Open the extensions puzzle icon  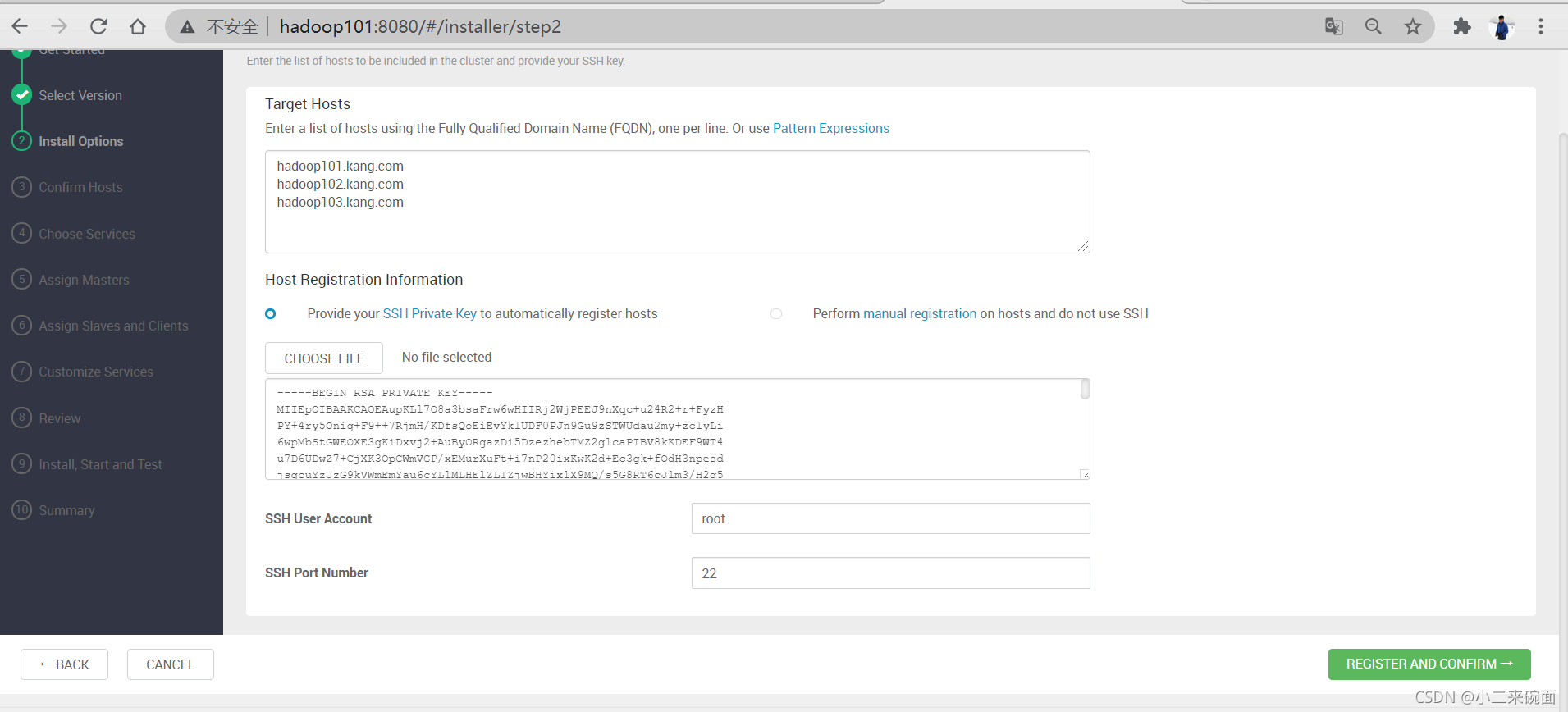click(x=1462, y=26)
